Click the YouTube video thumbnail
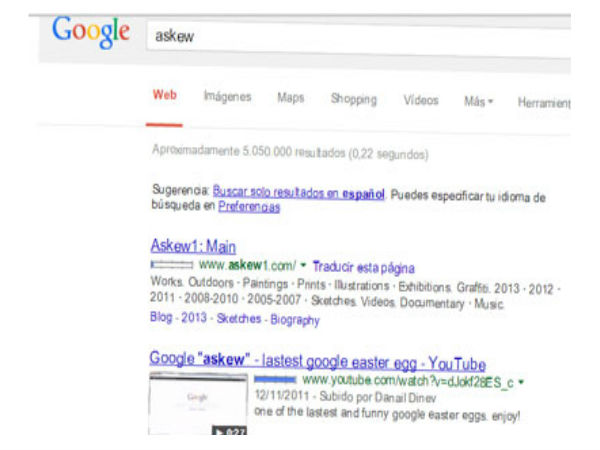 tap(198, 403)
